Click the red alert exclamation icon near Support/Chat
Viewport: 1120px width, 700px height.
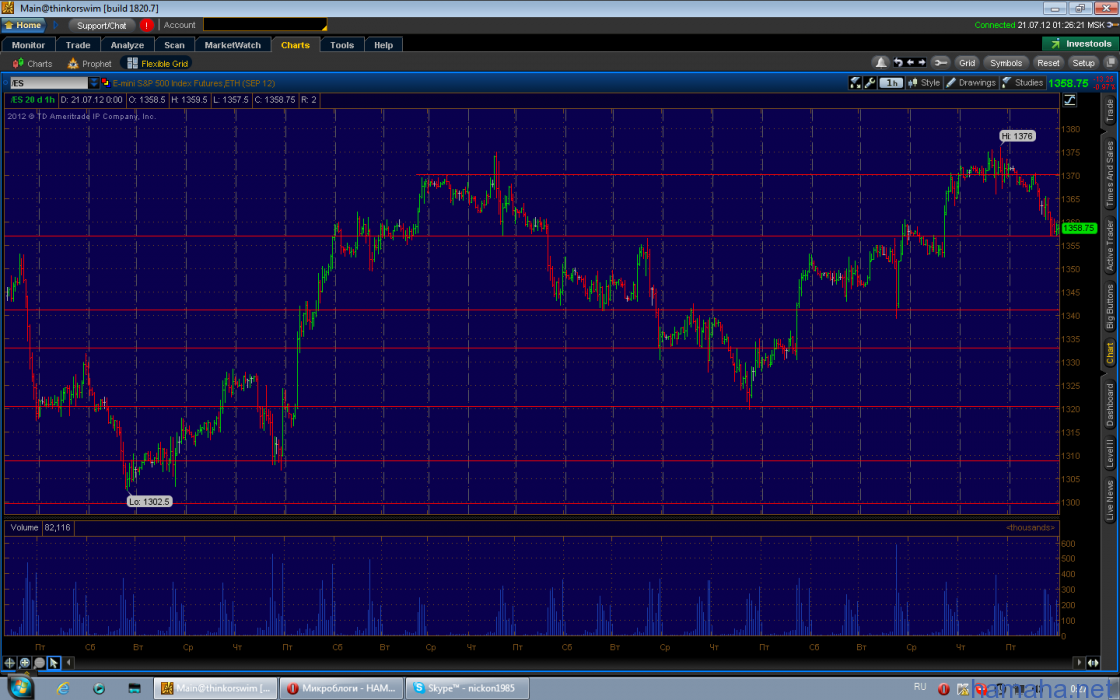[146, 25]
